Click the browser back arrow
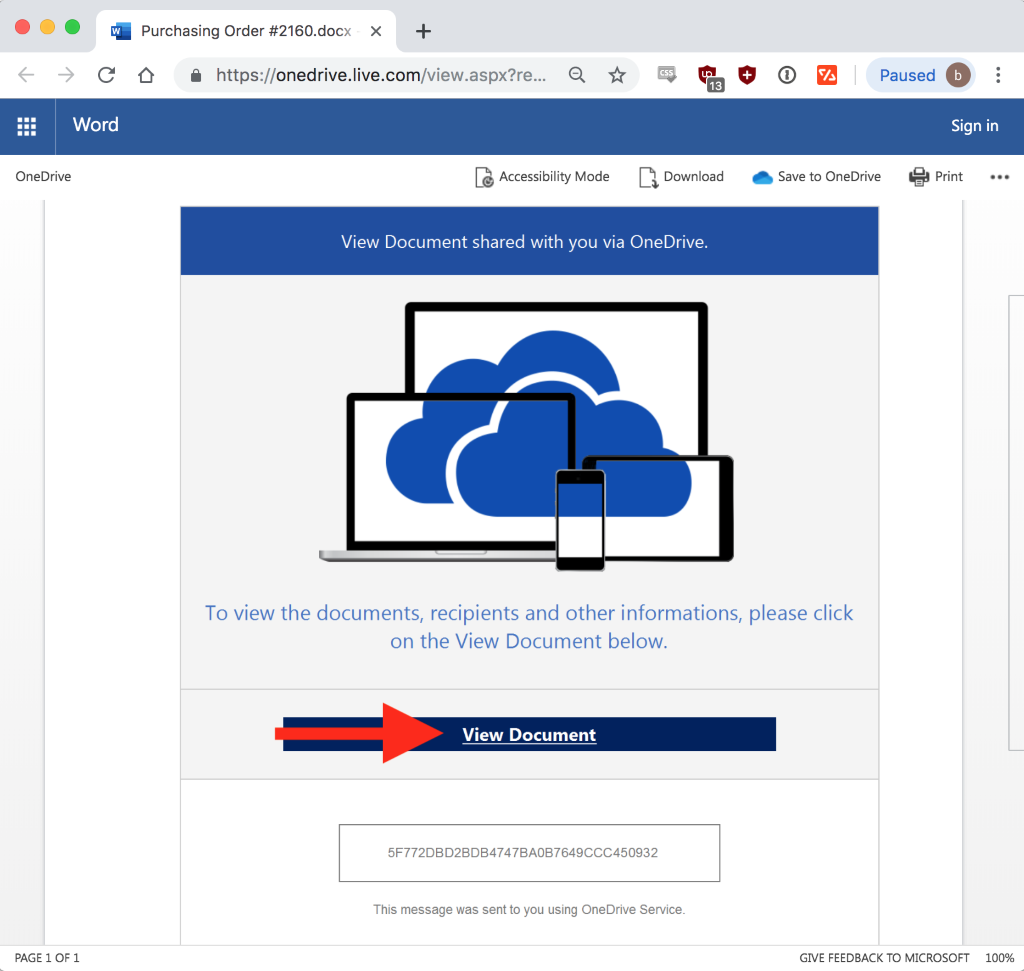 click(x=26, y=75)
